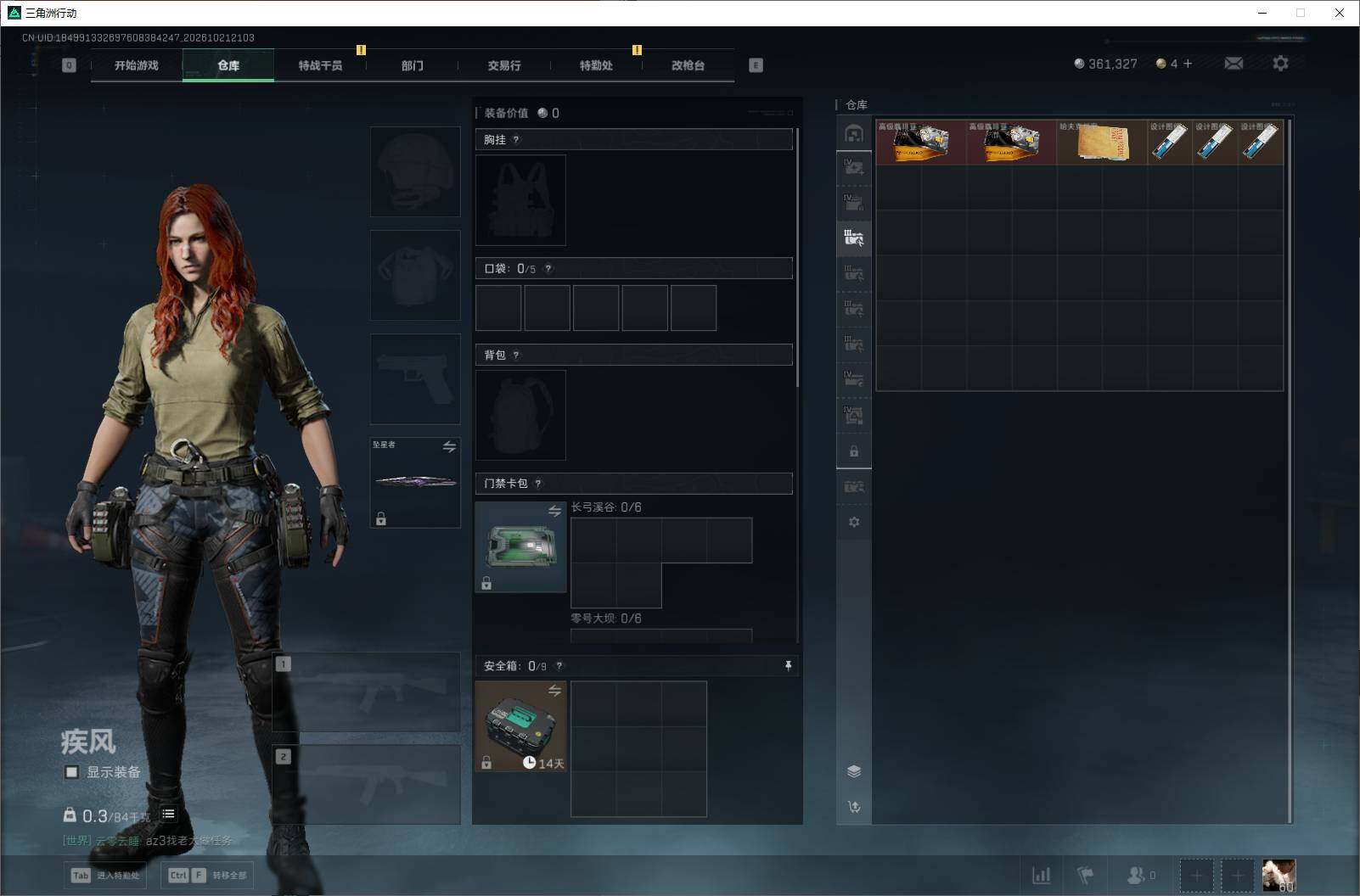The height and width of the screenshot is (896, 1360).
Task: Open the flags icon in bottom bar
Action: click(1086, 875)
